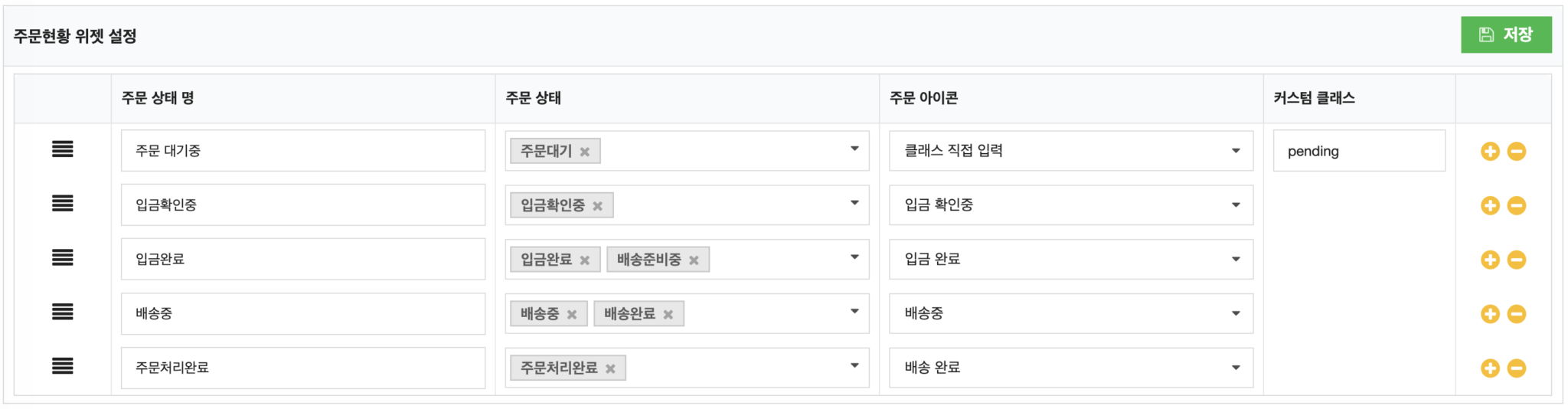The image size is (1568, 409).
Task: Expand status dropdown arrow in 입금완료 row
Action: [854, 257]
